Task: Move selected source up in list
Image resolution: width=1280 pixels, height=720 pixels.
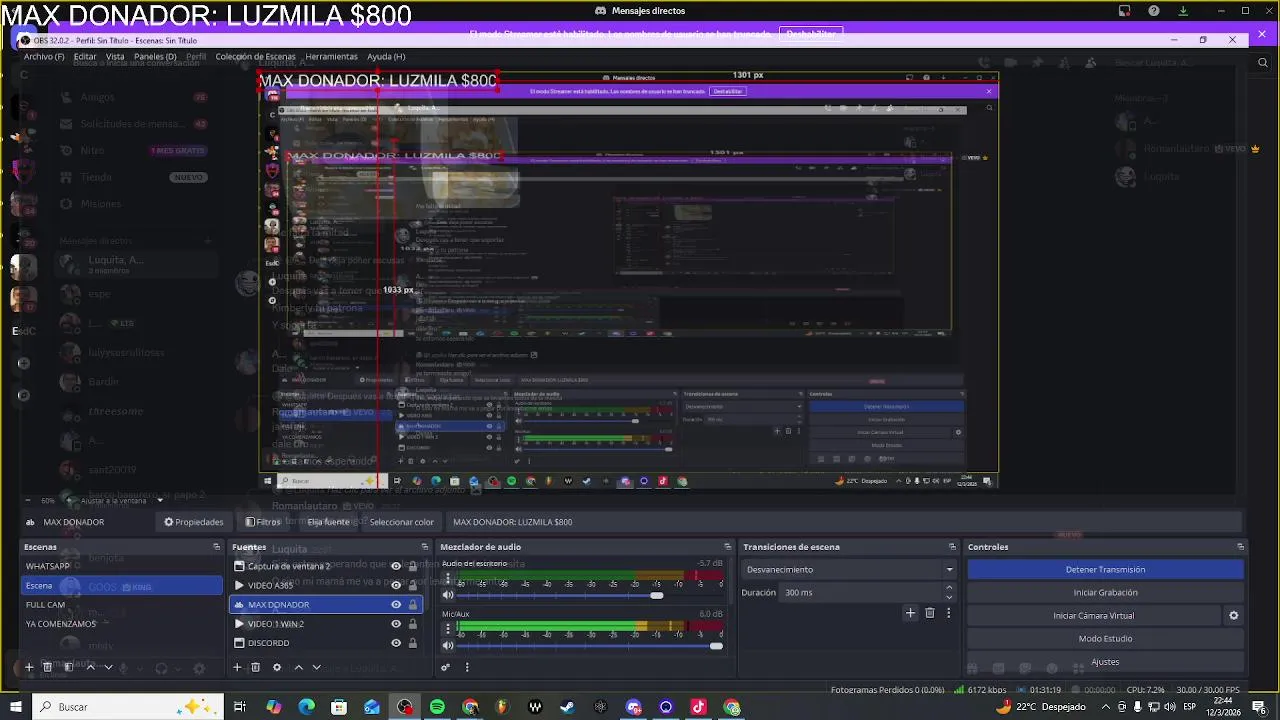Action: click(298, 667)
